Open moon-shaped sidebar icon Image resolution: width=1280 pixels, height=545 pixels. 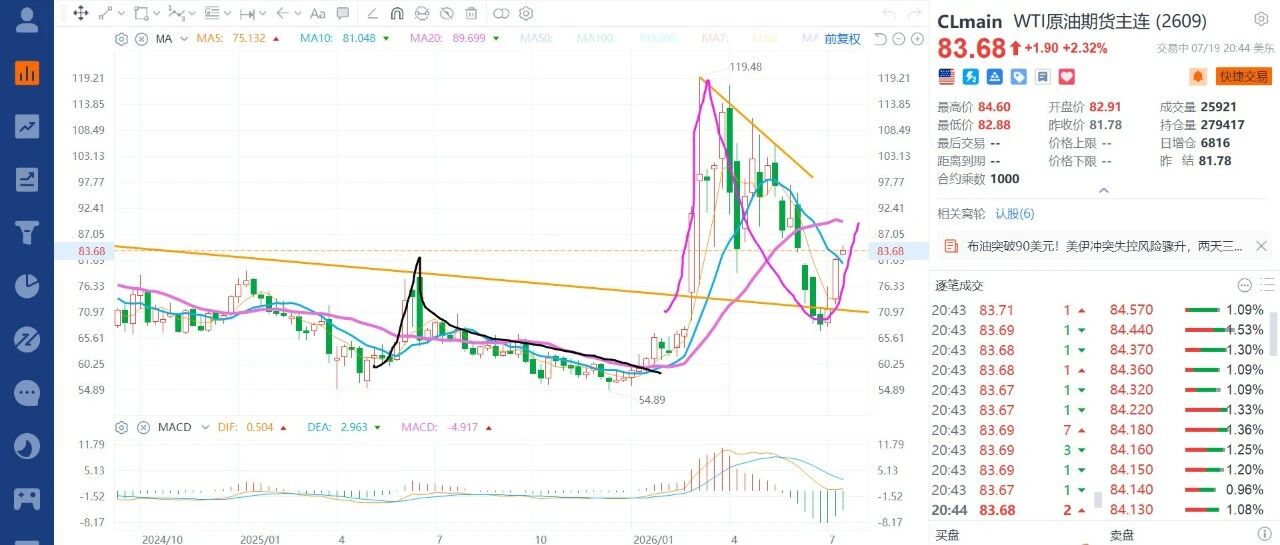pos(27,445)
